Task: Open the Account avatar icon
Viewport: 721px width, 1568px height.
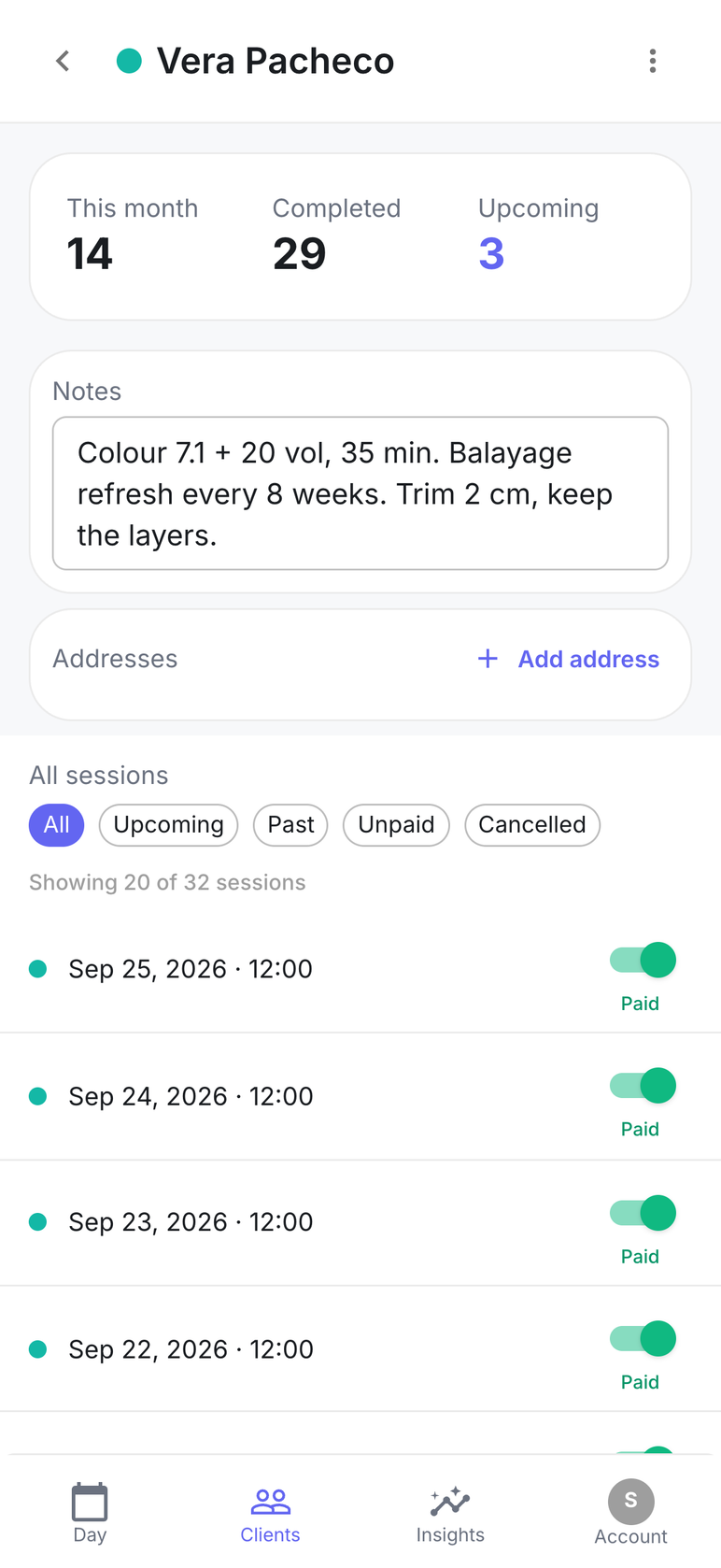Action: pos(631,1502)
